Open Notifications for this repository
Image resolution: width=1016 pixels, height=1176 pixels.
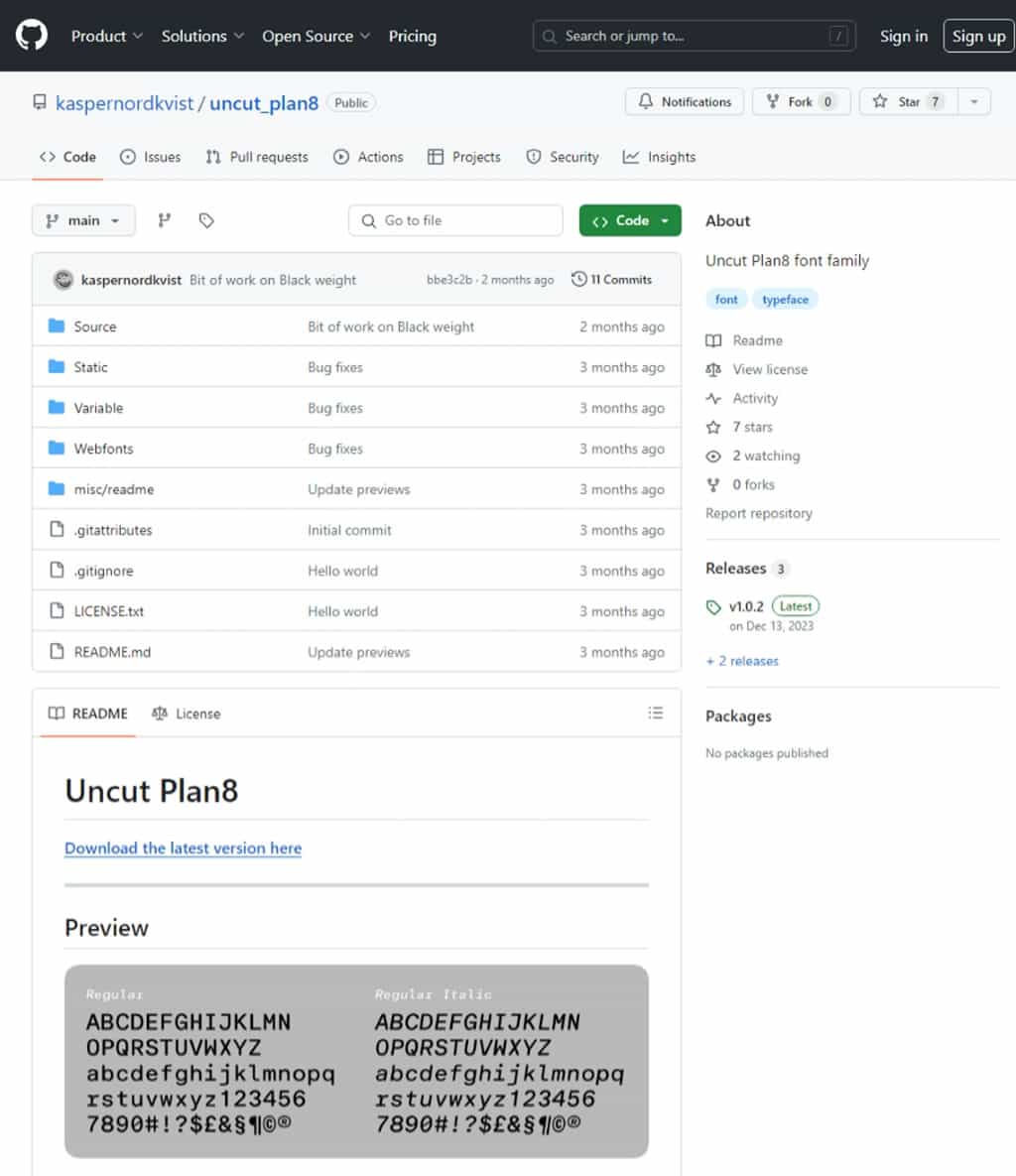pyautogui.click(x=685, y=101)
